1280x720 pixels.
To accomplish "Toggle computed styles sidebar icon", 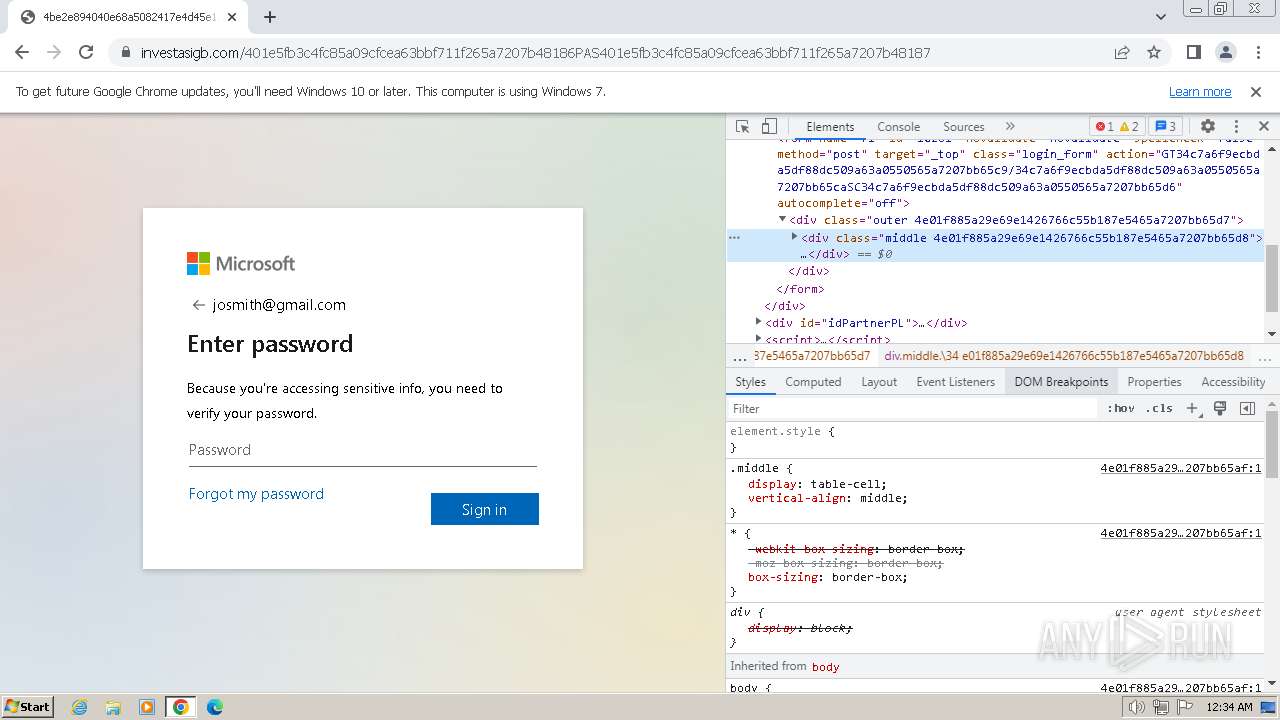I will pyautogui.click(x=1247, y=408).
